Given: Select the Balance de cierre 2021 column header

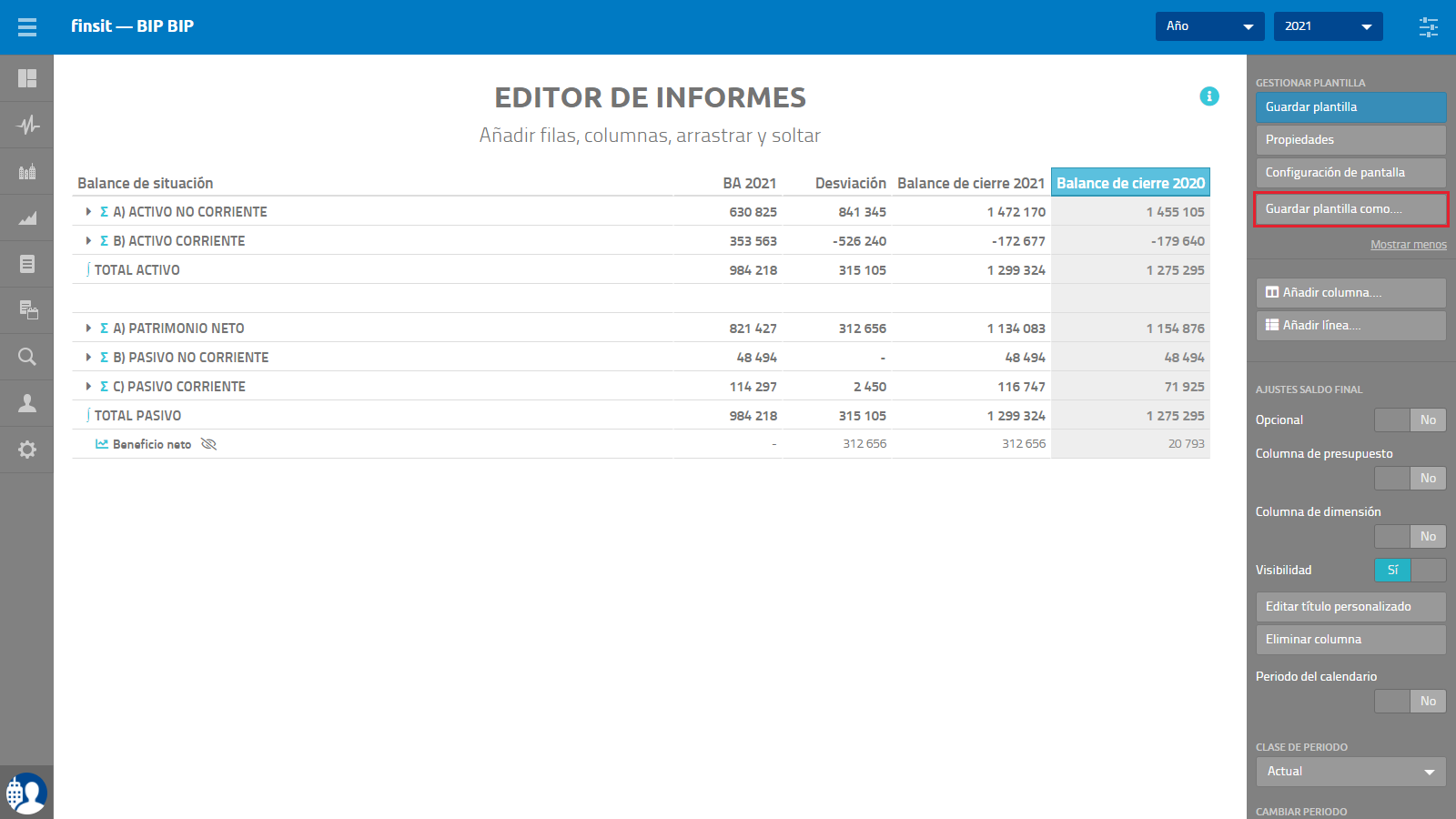Looking at the screenshot, I should point(971,183).
